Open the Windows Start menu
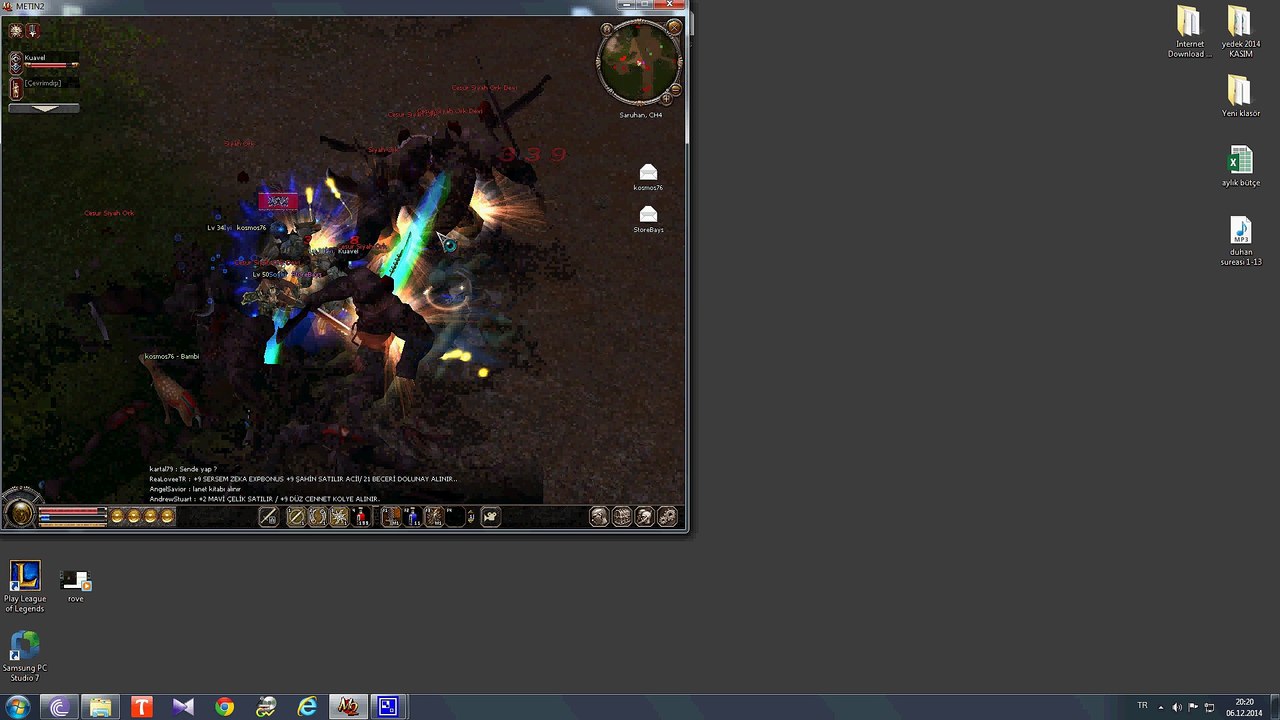1280x720 pixels. 17,707
